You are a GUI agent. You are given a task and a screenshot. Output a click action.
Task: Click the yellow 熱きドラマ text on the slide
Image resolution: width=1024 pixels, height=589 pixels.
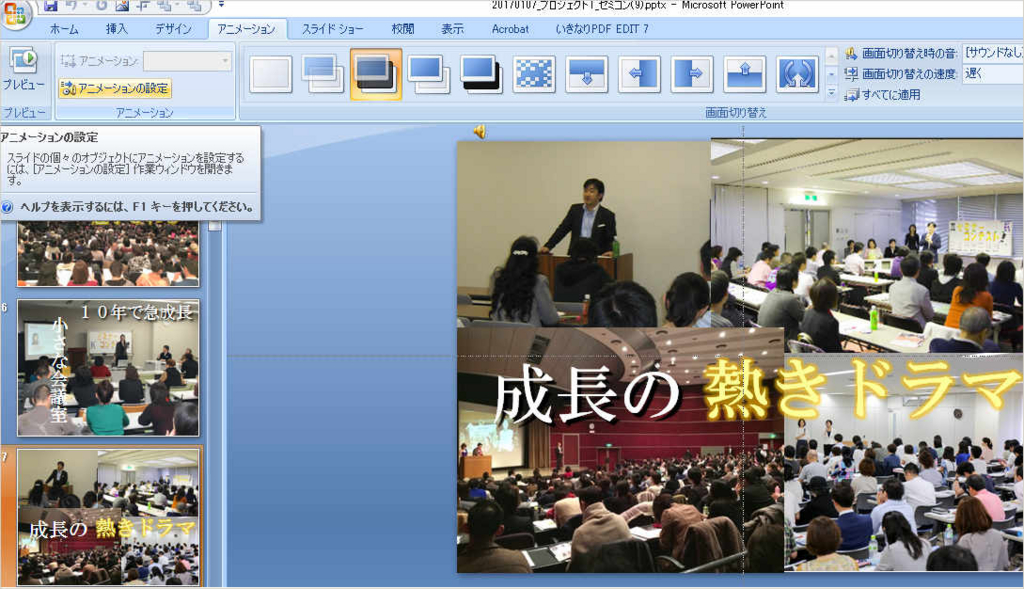(x=861, y=389)
